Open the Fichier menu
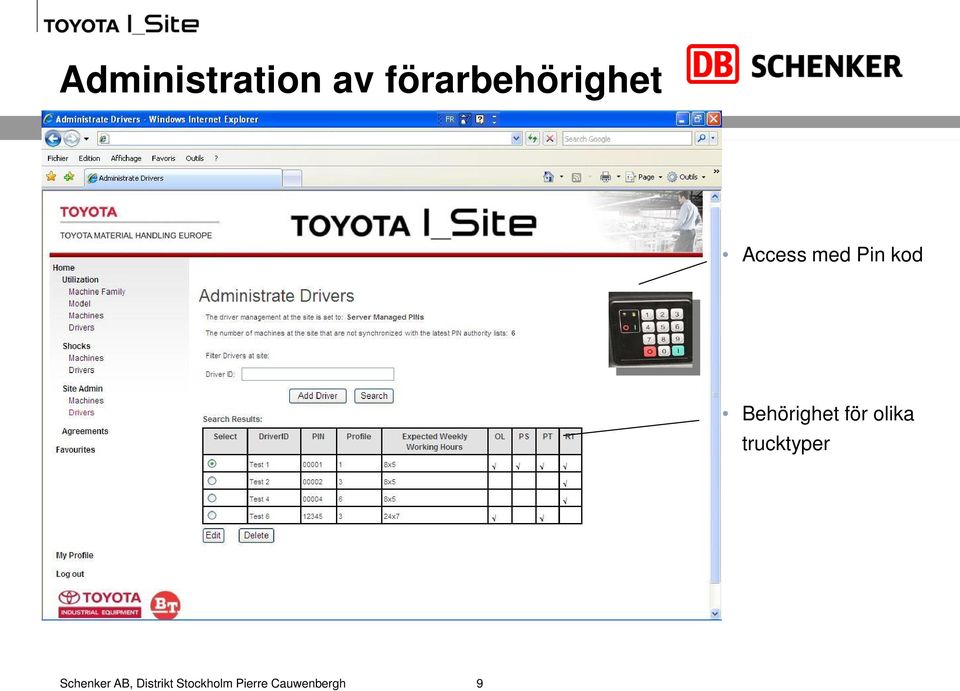This screenshot has width=960, height=691. pos(58,158)
